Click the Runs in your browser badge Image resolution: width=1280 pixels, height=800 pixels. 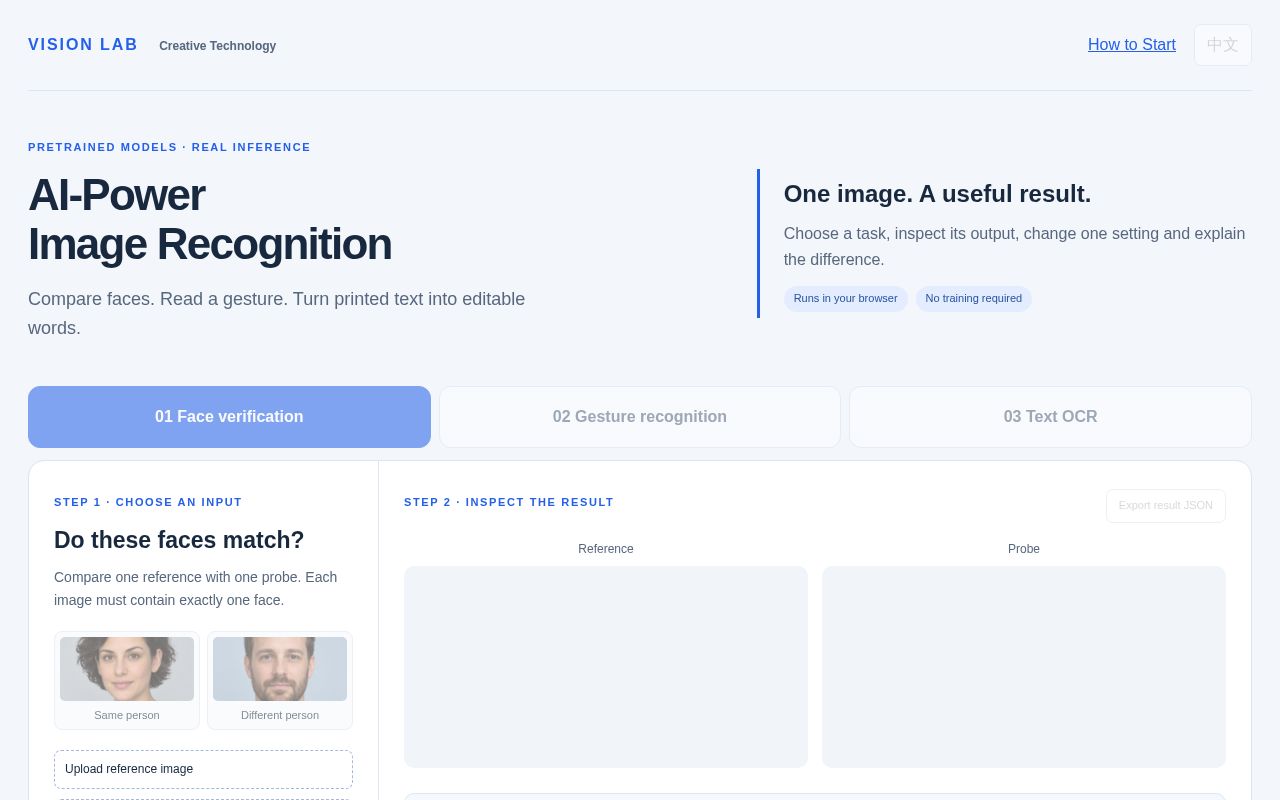pyautogui.click(x=846, y=299)
